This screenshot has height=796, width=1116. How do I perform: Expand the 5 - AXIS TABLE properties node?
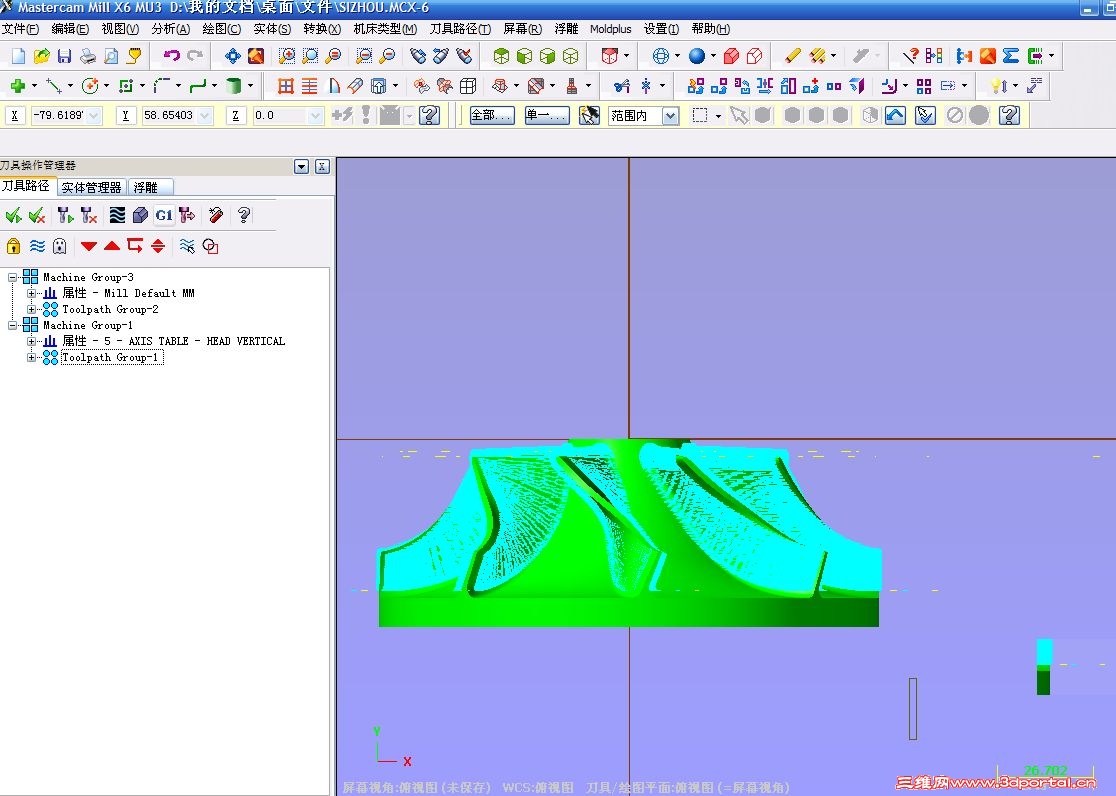pos(31,342)
